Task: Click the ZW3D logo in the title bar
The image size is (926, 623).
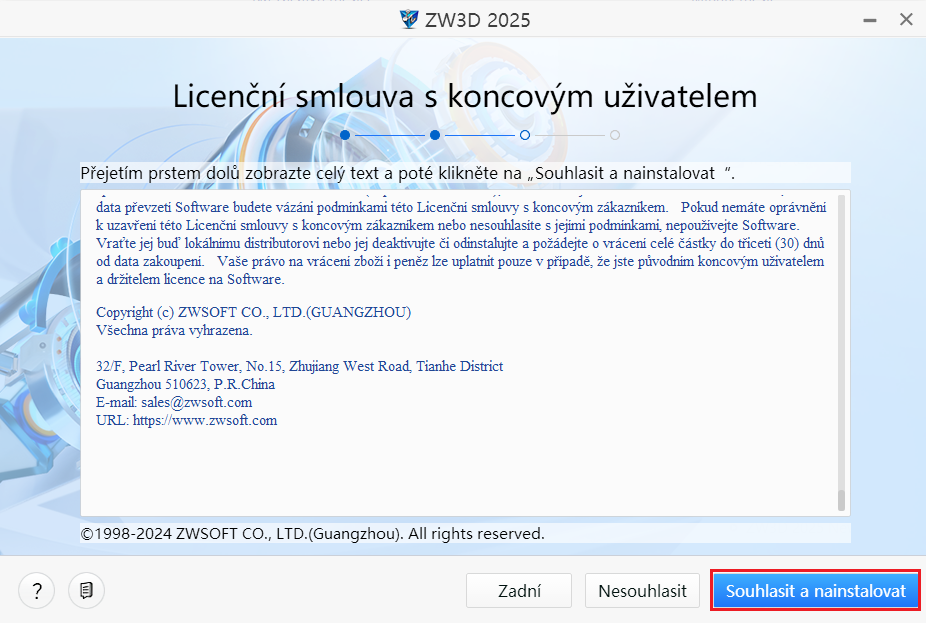Action: click(410, 19)
